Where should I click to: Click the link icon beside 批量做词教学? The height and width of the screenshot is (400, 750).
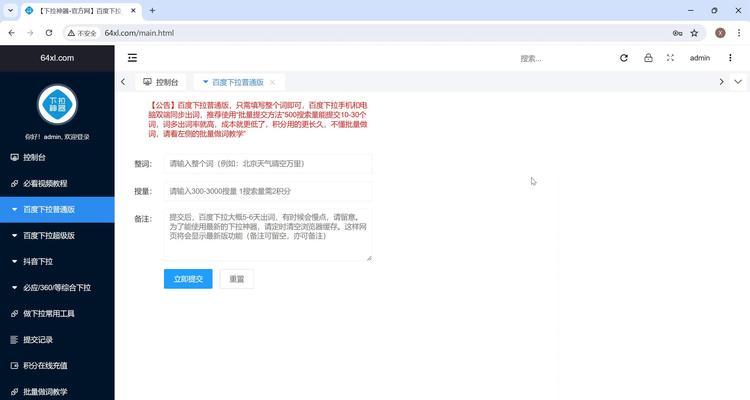14,391
